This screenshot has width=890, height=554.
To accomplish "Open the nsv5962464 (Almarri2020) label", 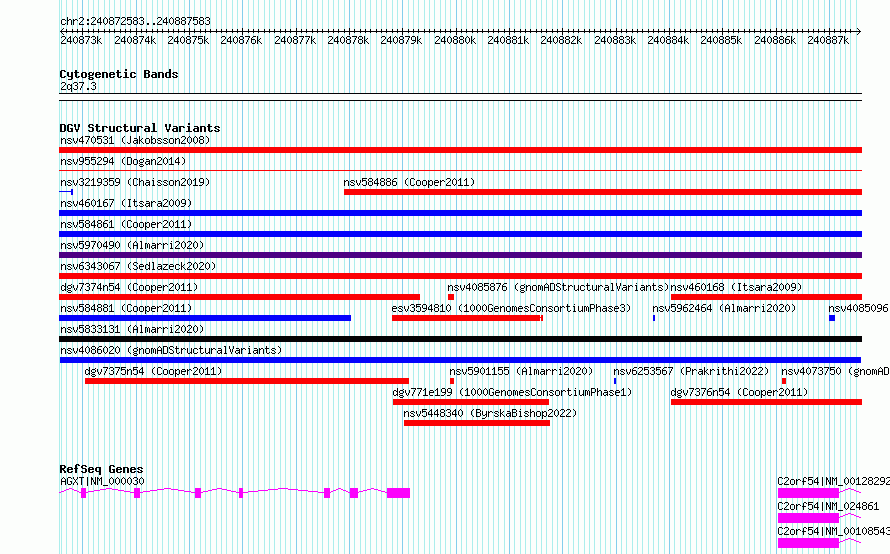I will point(724,308).
